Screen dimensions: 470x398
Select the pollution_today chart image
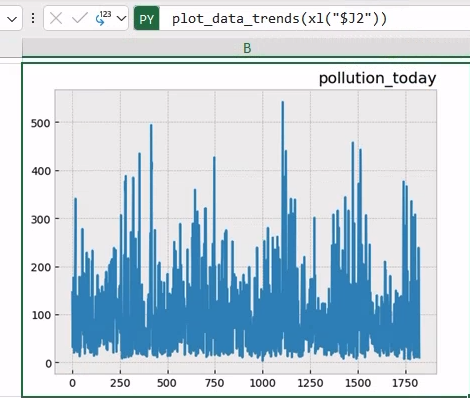click(x=246, y=229)
